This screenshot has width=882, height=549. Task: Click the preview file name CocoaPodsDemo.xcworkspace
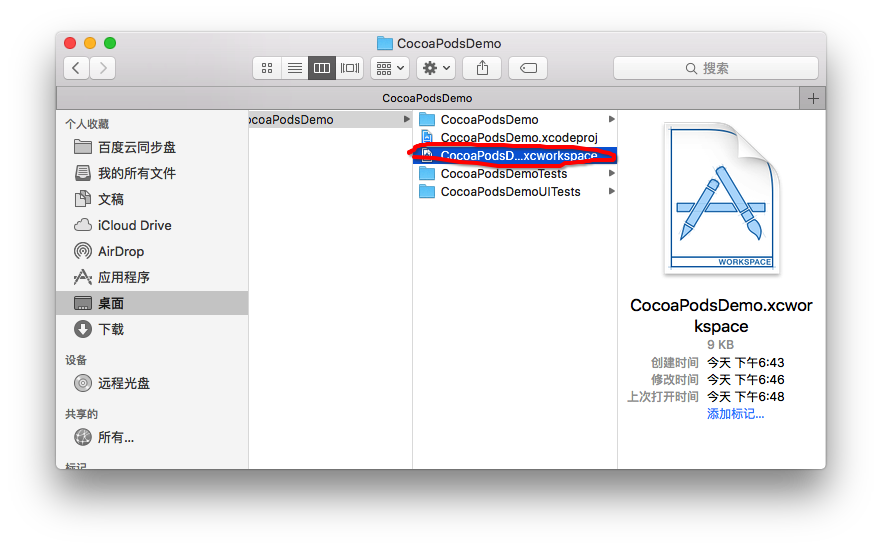(x=721, y=316)
